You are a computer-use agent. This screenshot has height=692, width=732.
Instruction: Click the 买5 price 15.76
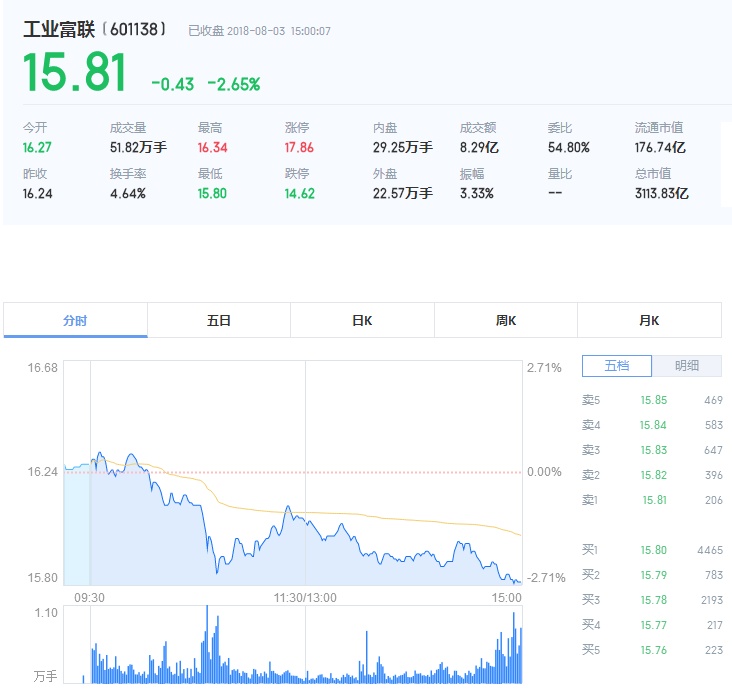coord(654,650)
